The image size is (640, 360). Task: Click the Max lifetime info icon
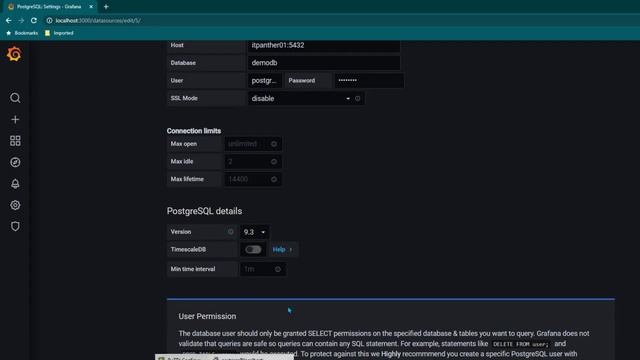pos(274,179)
